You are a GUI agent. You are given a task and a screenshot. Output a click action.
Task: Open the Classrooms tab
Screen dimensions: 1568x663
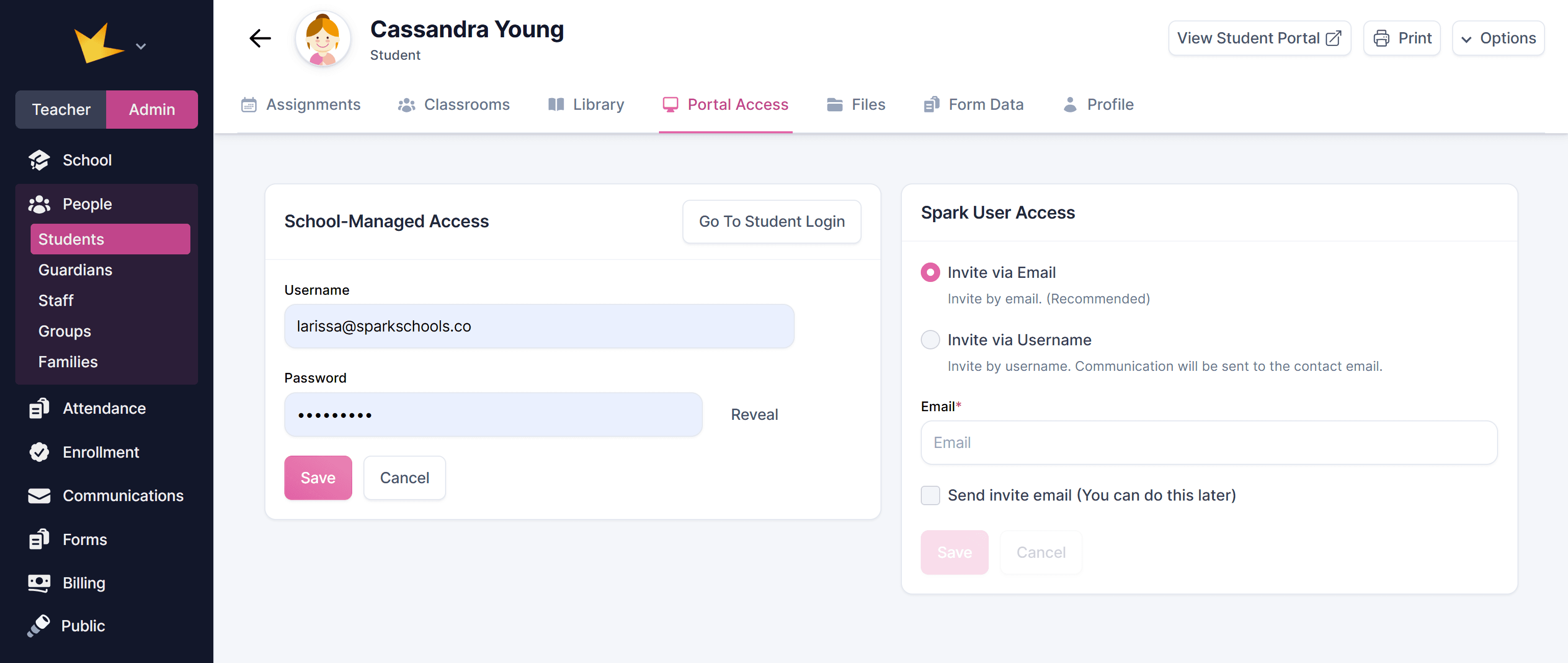pyautogui.click(x=454, y=105)
